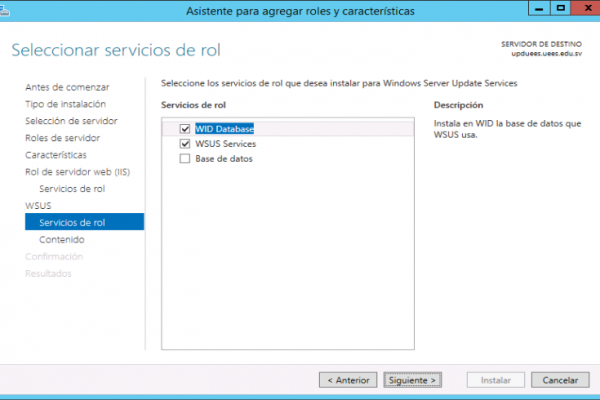Select highlighted Servicios de rol under WSUS

click(85, 222)
